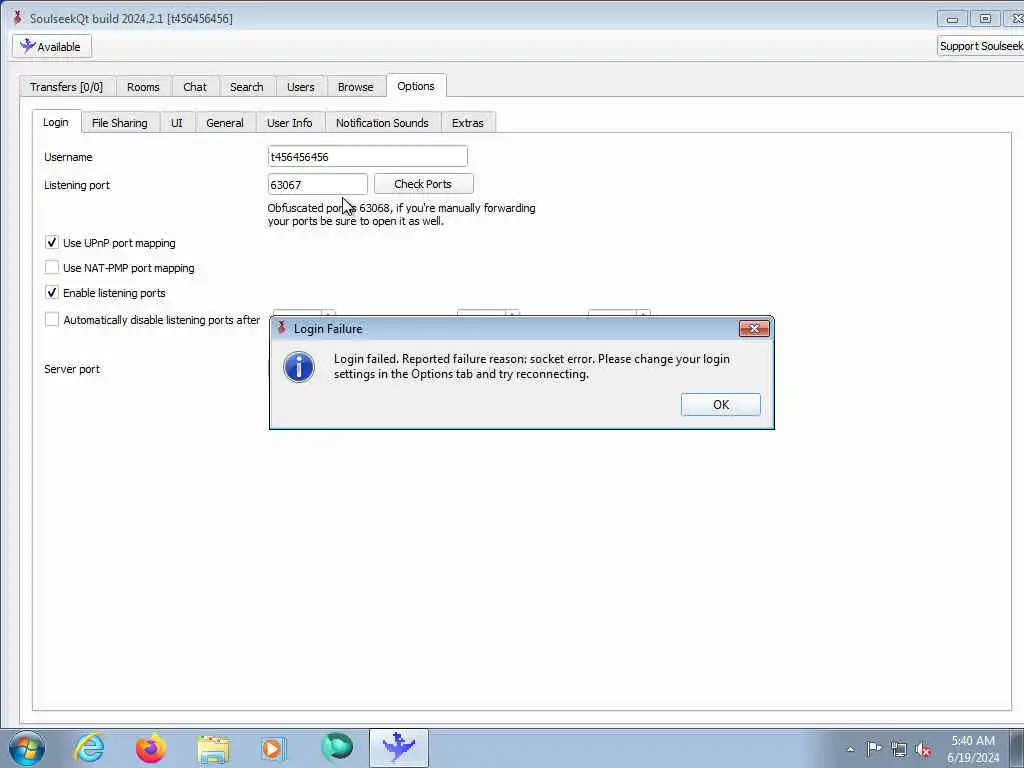Switch to the Transfers [0/0] tab

pyautogui.click(x=67, y=87)
